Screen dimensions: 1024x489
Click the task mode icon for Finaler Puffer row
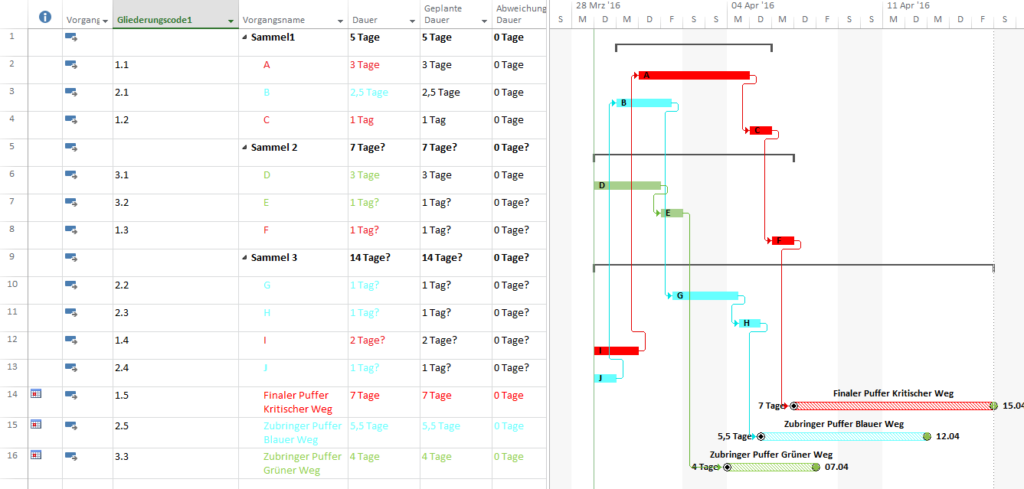(x=71, y=395)
